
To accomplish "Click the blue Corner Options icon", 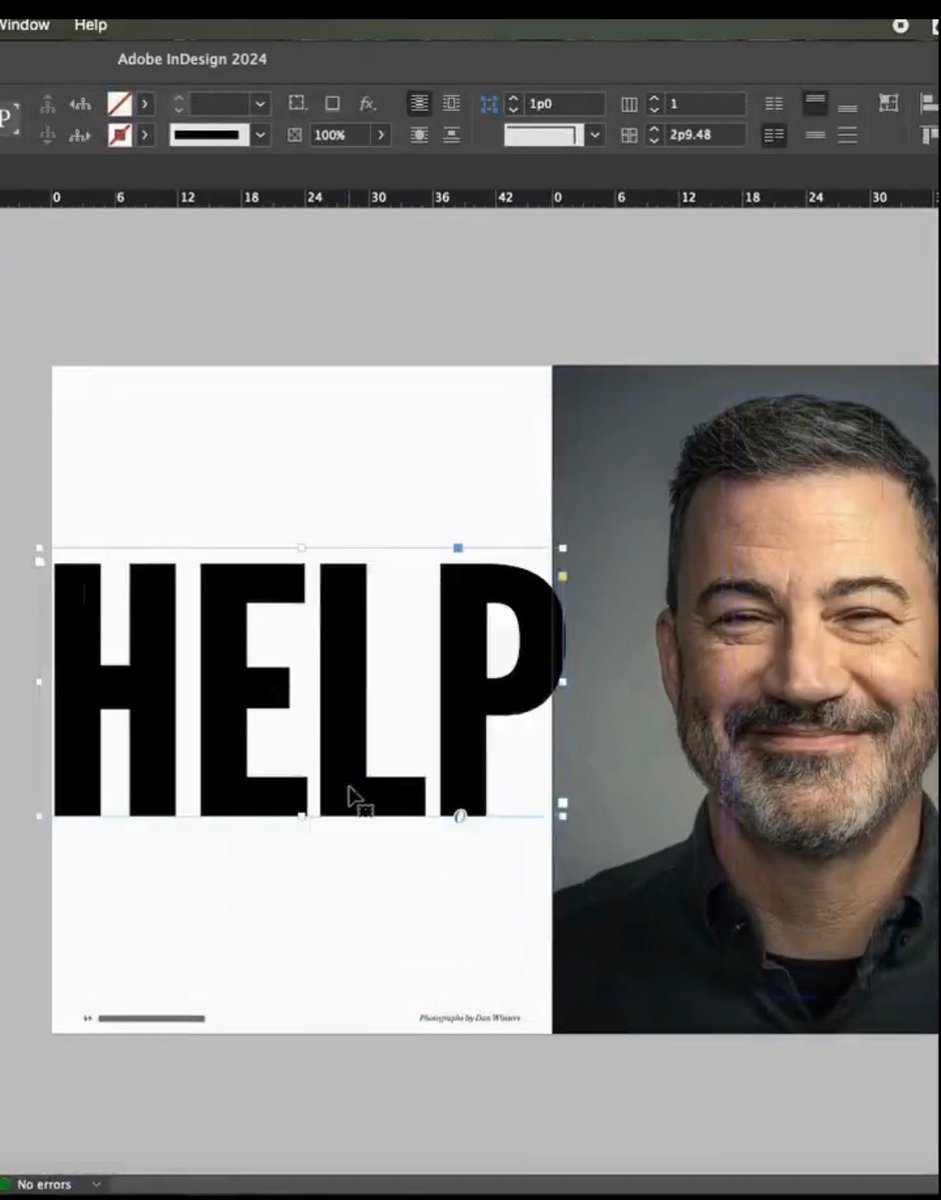I will click(x=489, y=104).
